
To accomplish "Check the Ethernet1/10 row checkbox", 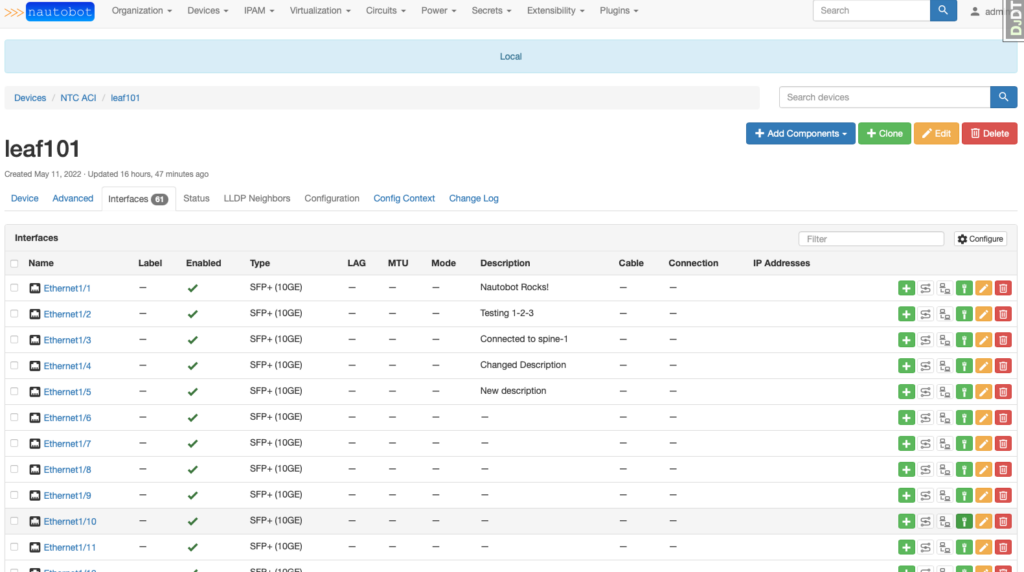I will click(x=14, y=521).
